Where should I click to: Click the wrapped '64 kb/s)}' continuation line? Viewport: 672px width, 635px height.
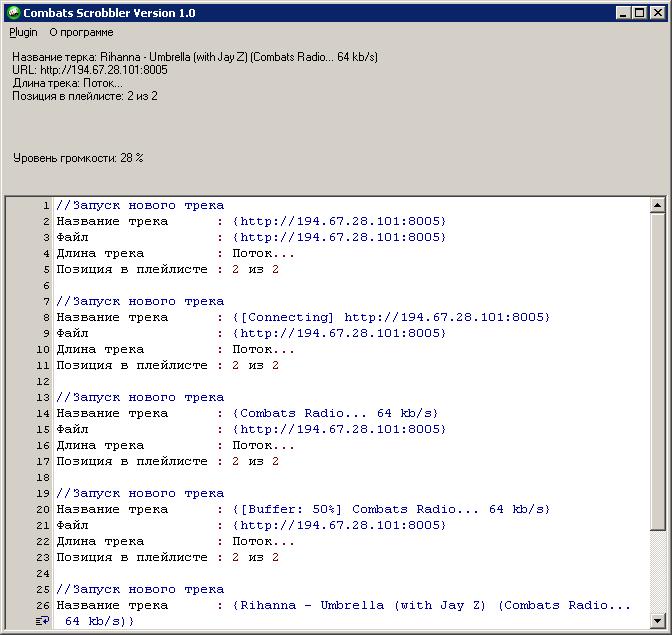pos(99,621)
